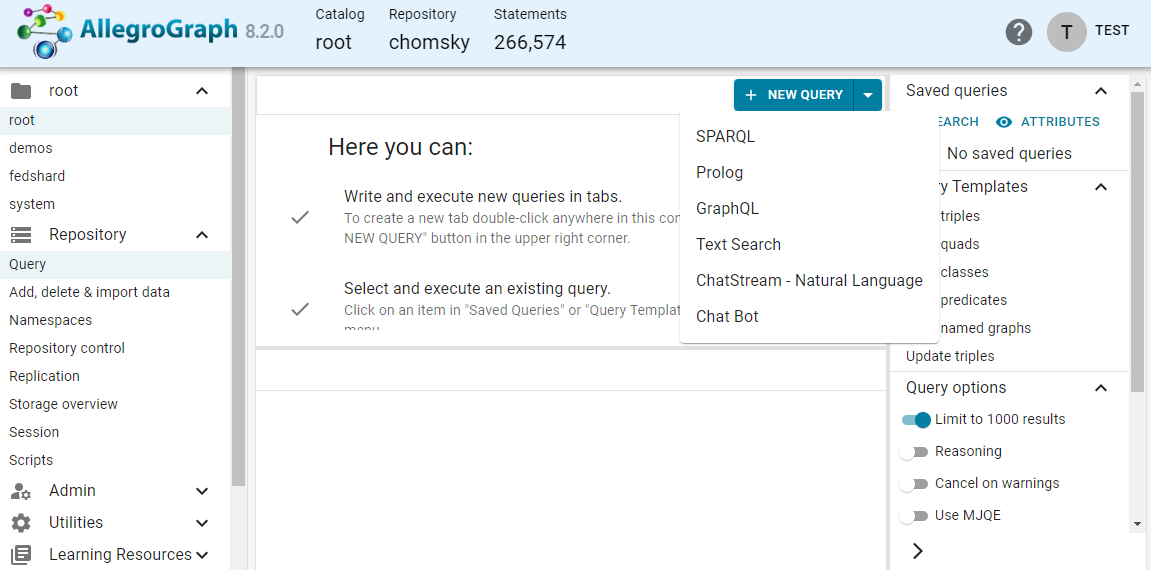Click the Utilities gear icon
Viewport: 1151px width, 570px height.
[21, 523]
